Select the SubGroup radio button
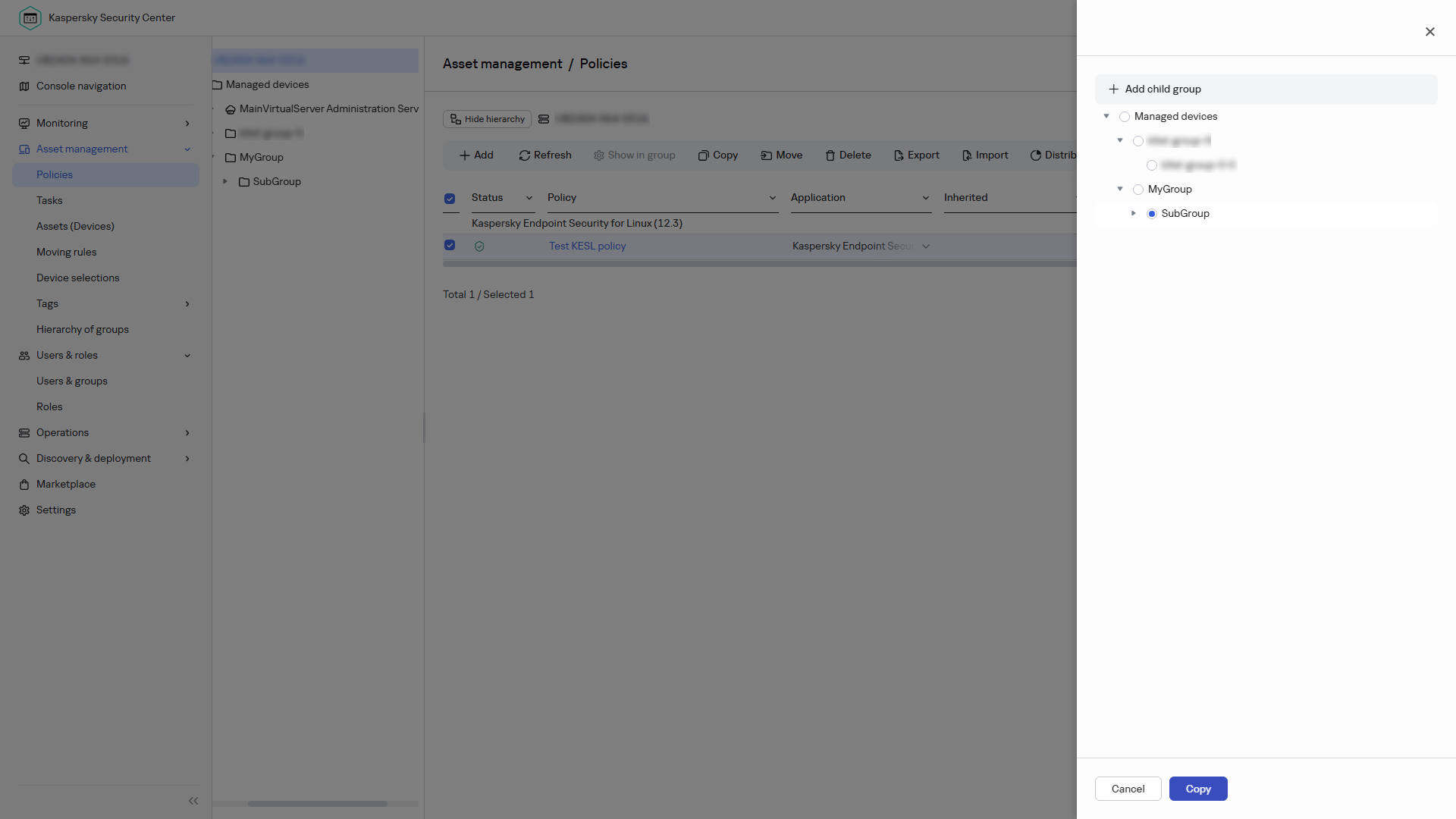1456x819 pixels. 1152,214
